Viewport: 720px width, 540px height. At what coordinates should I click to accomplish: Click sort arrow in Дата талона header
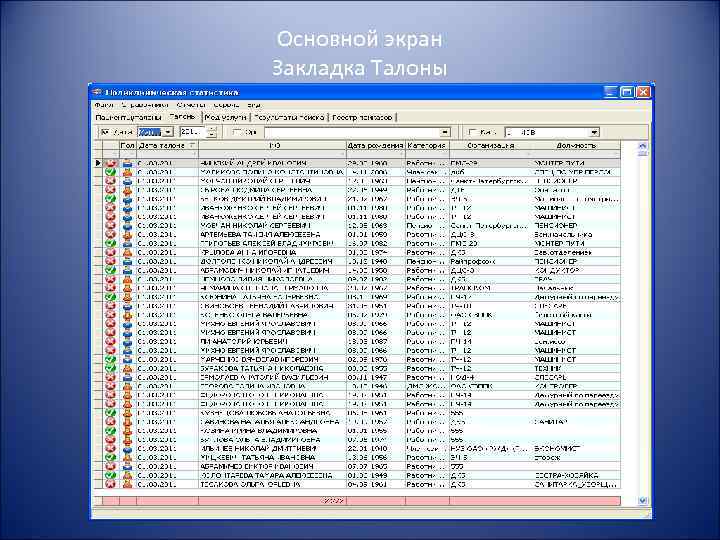click(192, 146)
